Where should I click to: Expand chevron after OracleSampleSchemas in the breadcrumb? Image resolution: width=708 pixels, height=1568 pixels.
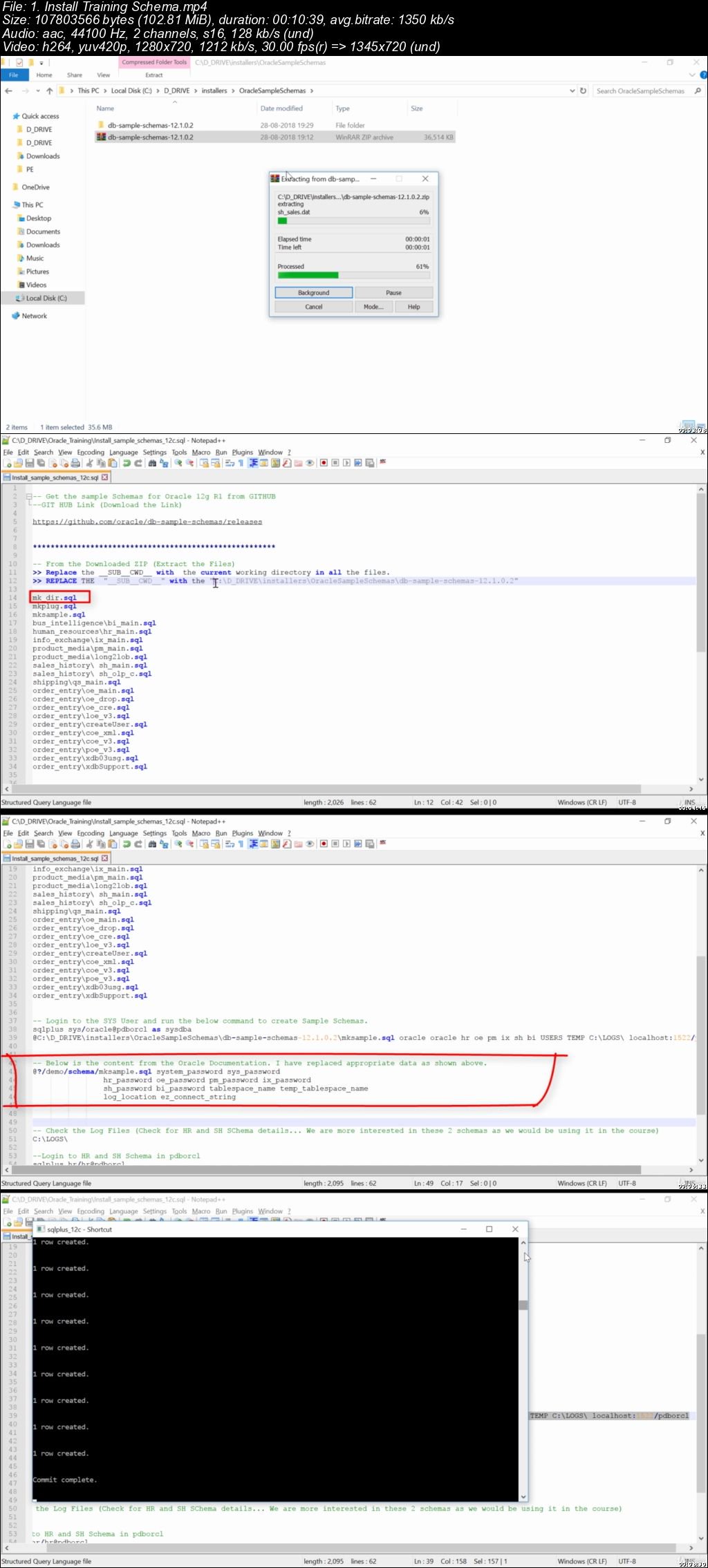click(x=312, y=91)
